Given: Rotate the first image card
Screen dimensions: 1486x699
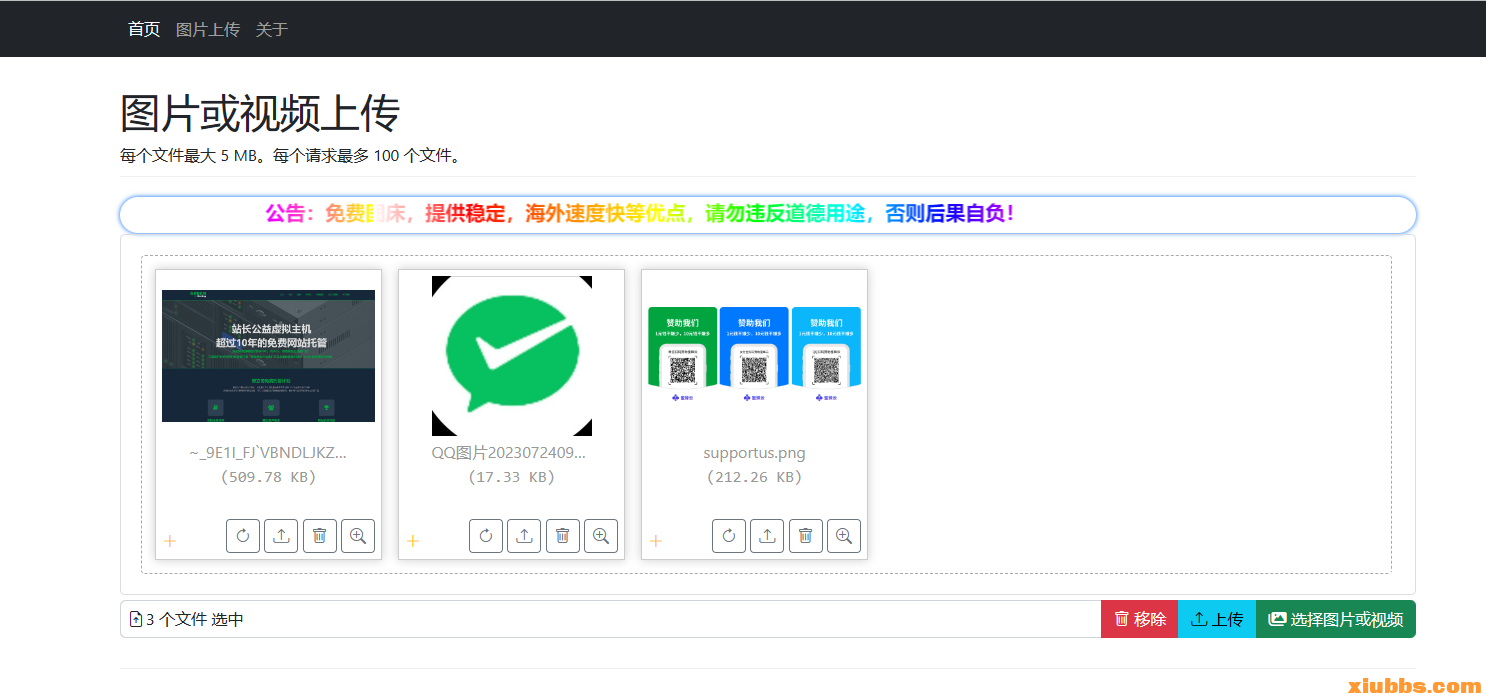Looking at the screenshot, I should [243, 536].
